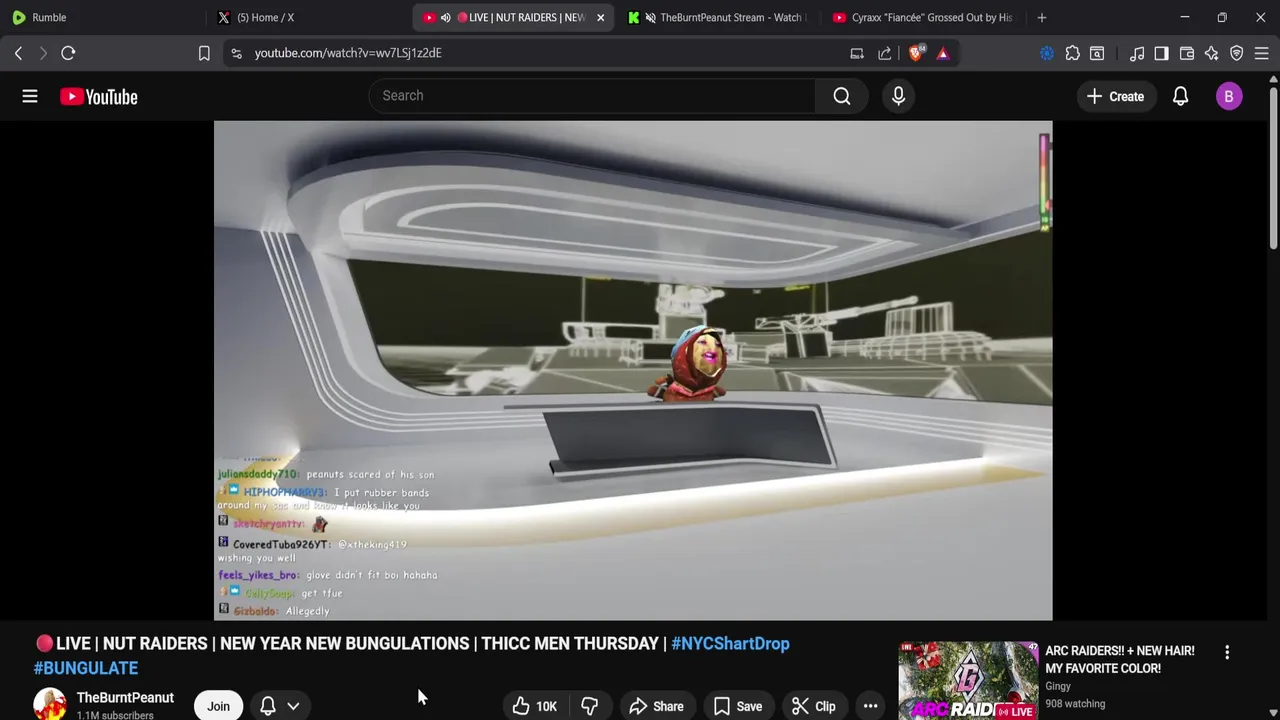
Task: Start voice search with microphone icon
Action: (x=898, y=96)
